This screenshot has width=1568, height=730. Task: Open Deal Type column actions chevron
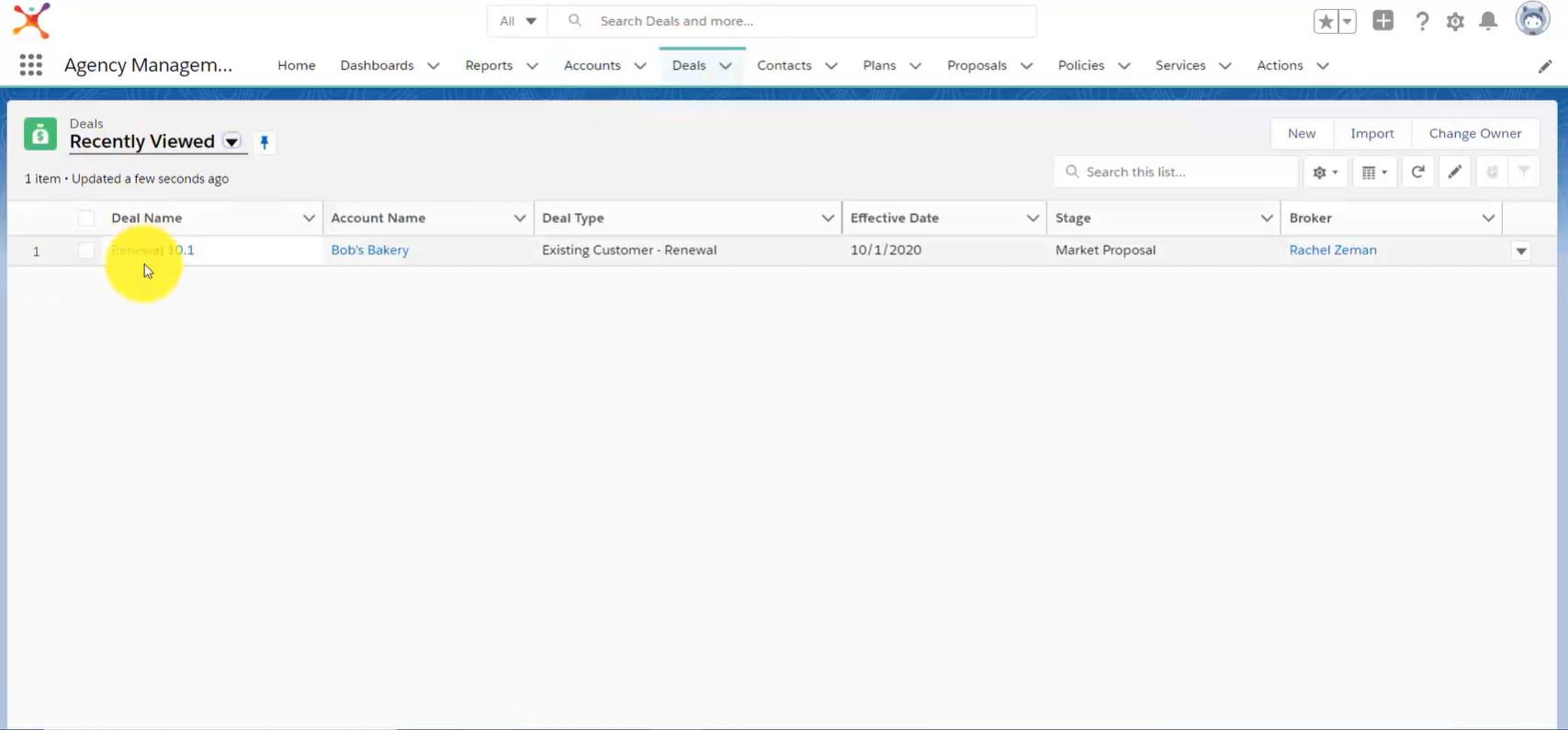pos(828,219)
